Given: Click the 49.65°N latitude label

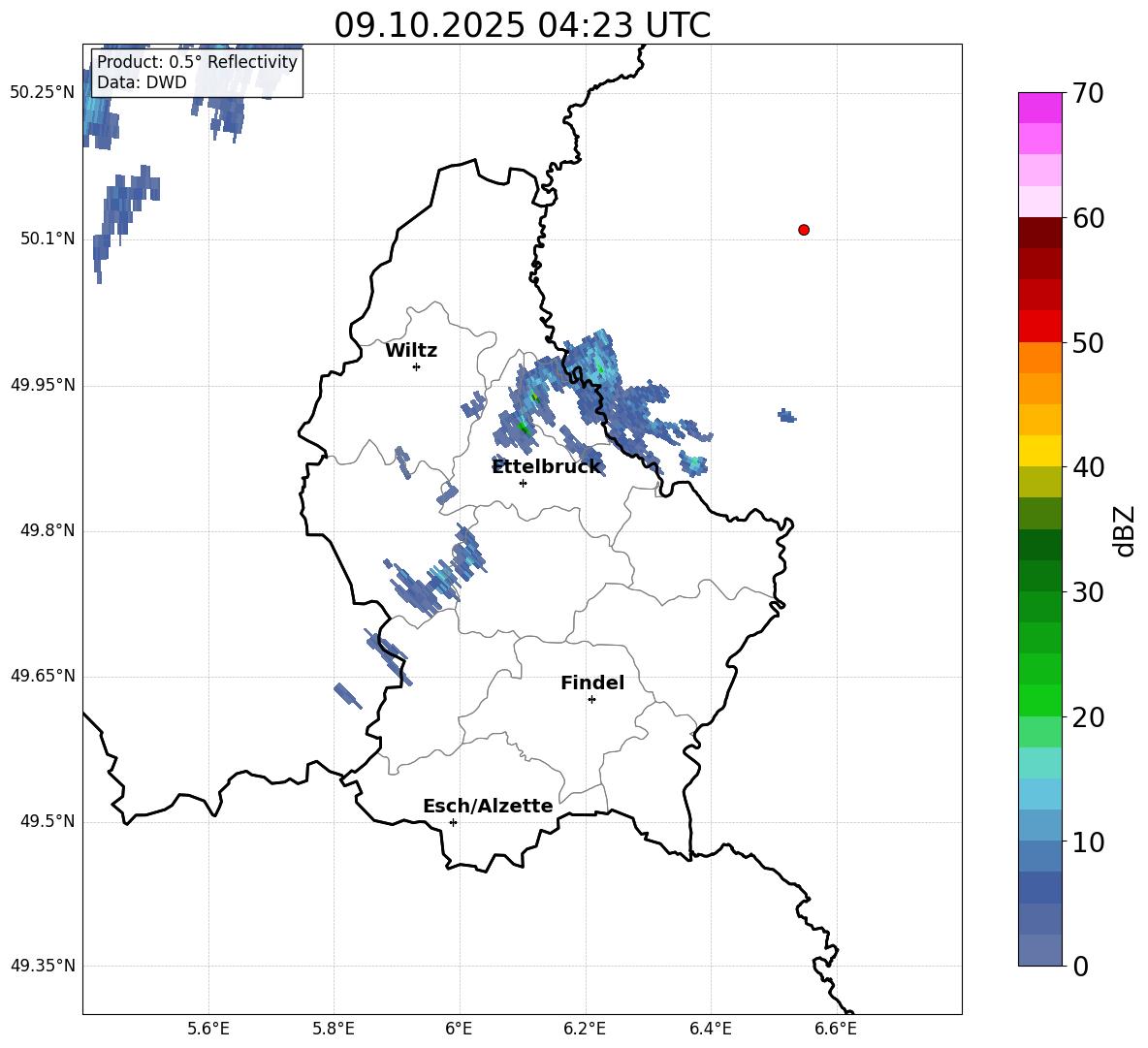Looking at the screenshot, I should click(x=43, y=676).
